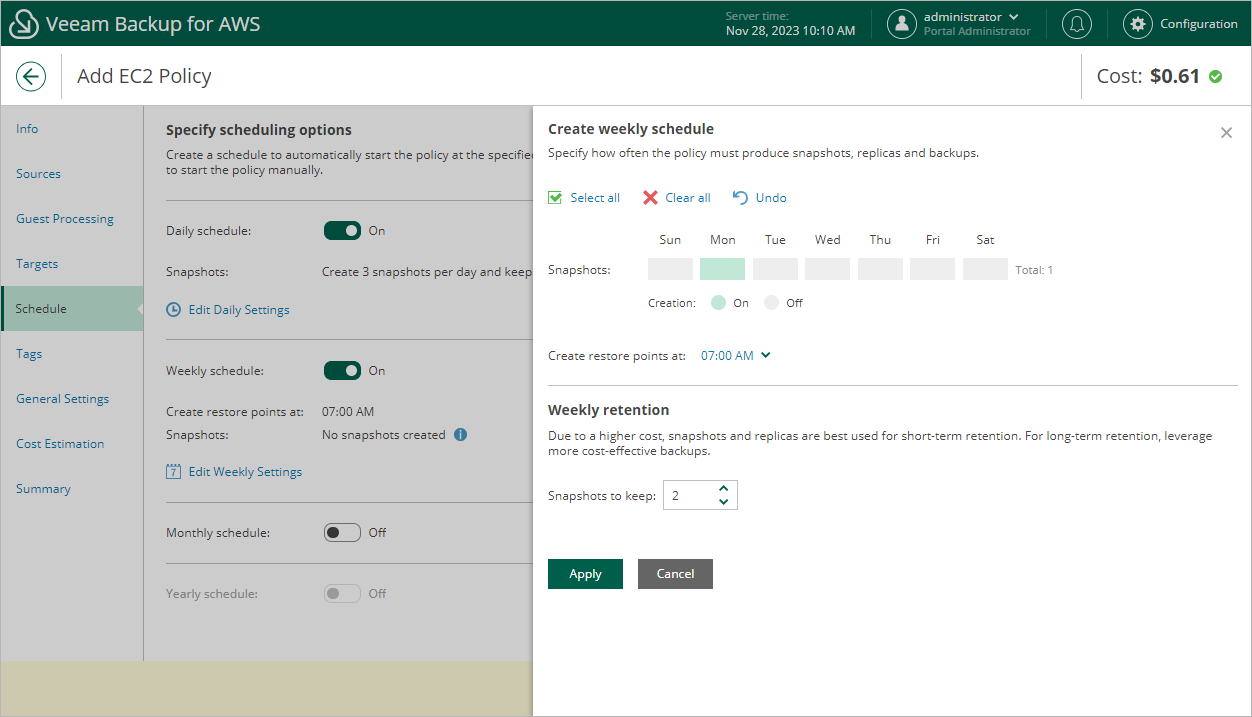Decrease Snapshots to keep value
Viewport: 1252px width, 717px height.
(724, 502)
